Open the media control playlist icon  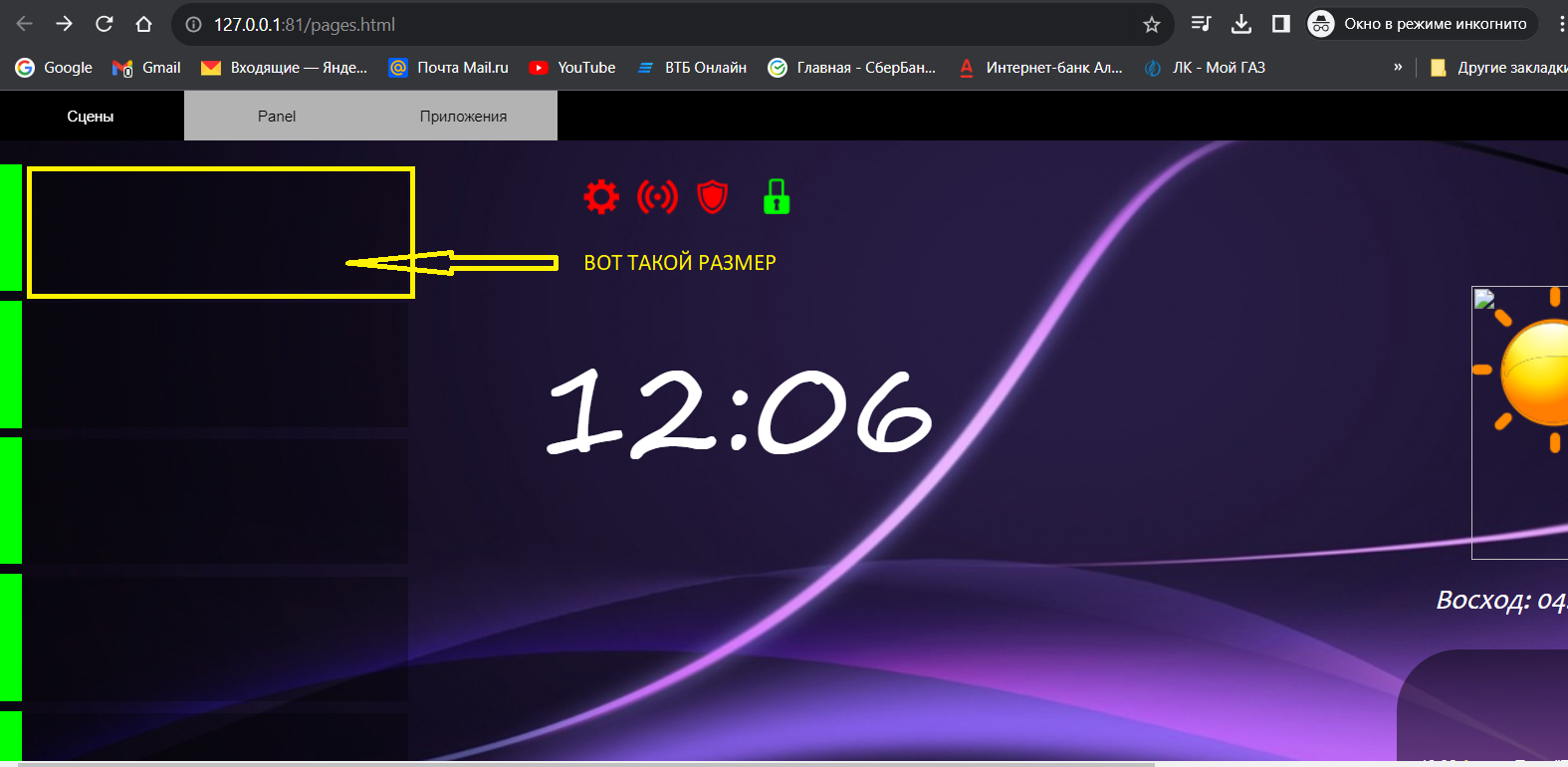click(1202, 24)
